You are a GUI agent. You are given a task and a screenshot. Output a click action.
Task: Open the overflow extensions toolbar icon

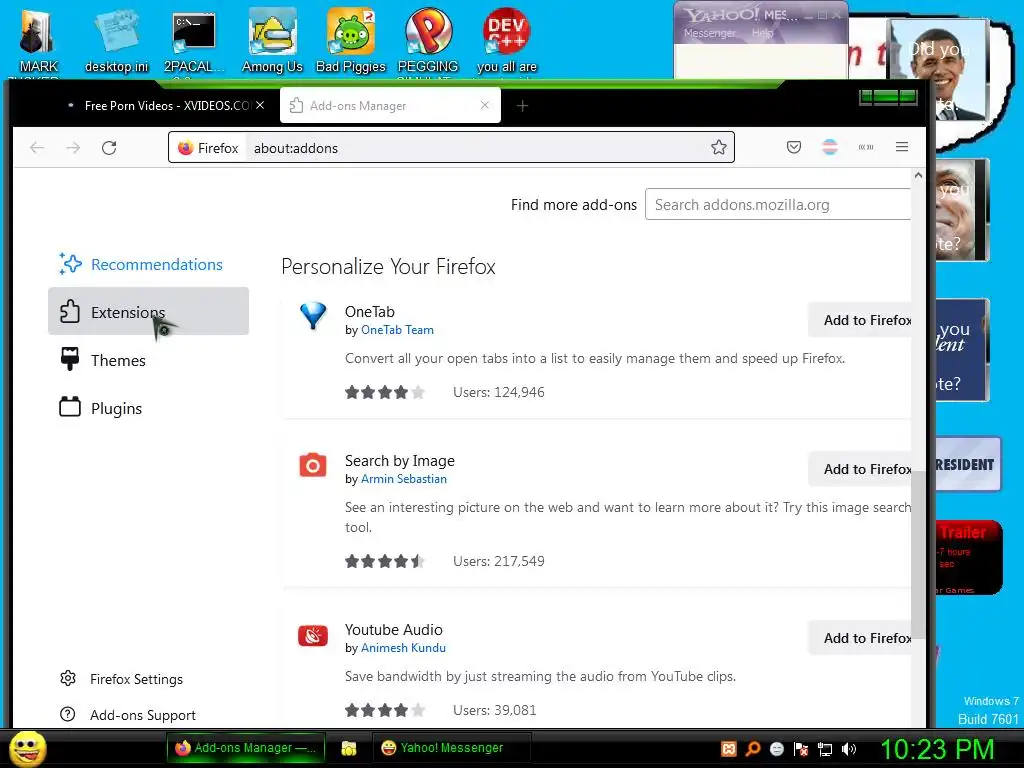(x=866, y=147)
